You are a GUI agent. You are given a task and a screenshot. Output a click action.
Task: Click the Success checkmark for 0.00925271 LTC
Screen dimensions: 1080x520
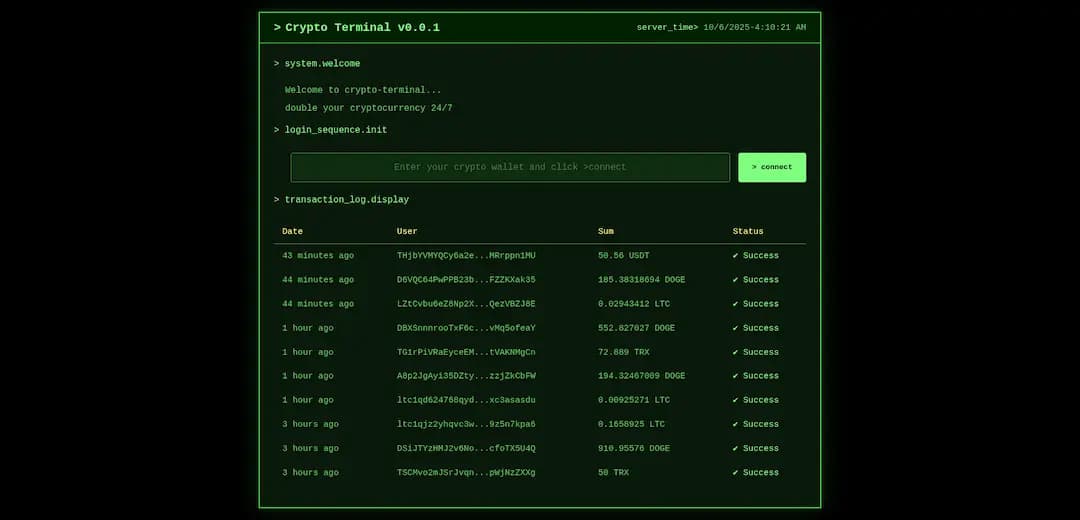(x=736, y=400)
